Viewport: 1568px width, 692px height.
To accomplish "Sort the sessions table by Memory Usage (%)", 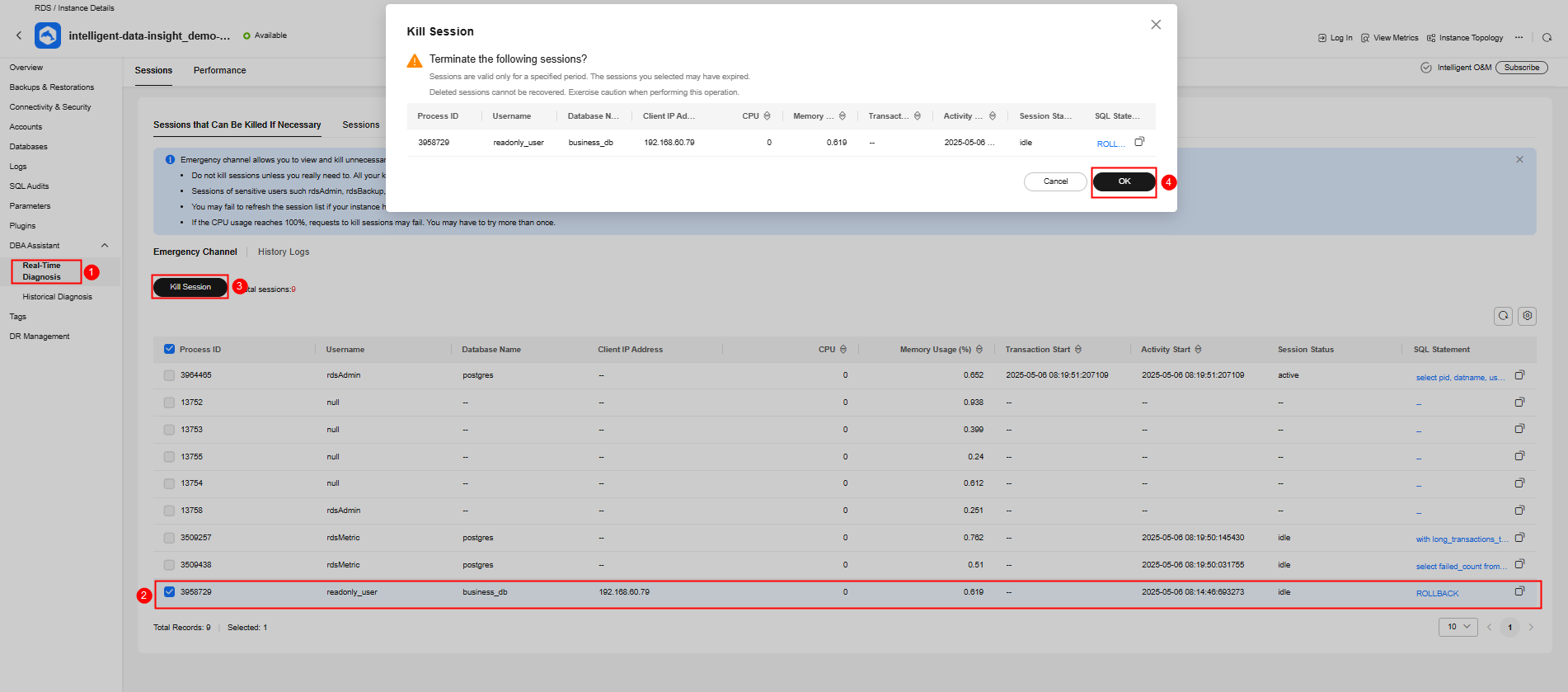I will click(979, 350).
